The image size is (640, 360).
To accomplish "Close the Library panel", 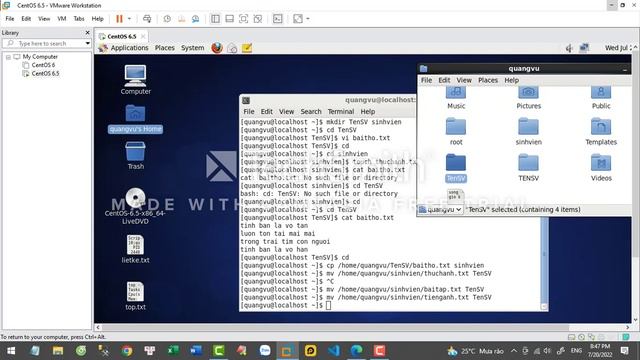I will (87, 33).
